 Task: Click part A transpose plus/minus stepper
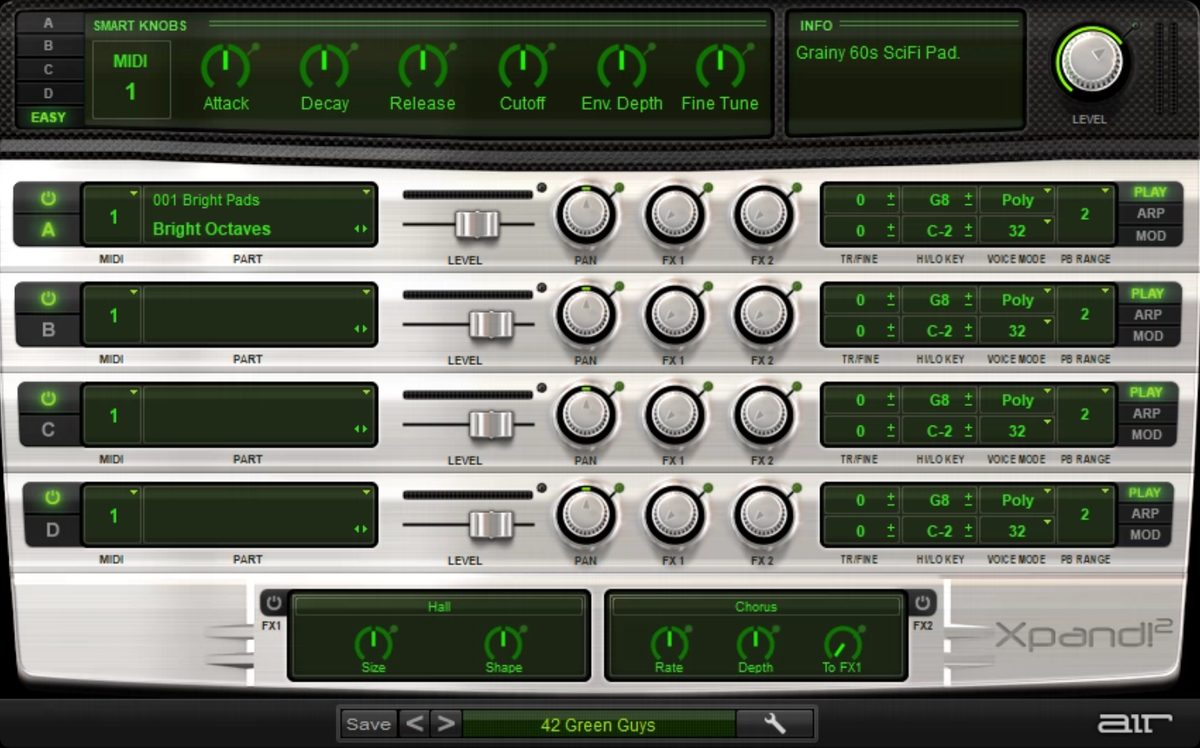(x=891, y=200)
